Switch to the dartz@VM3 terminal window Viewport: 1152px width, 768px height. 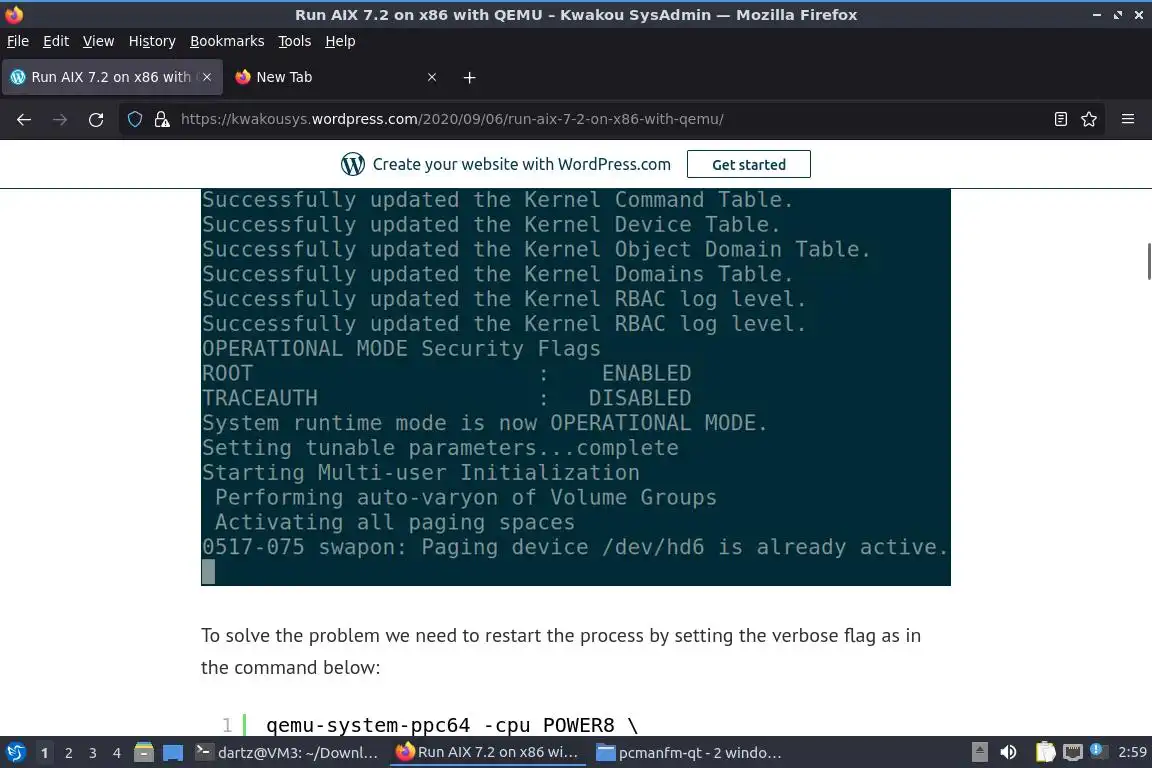coord(288,753)
